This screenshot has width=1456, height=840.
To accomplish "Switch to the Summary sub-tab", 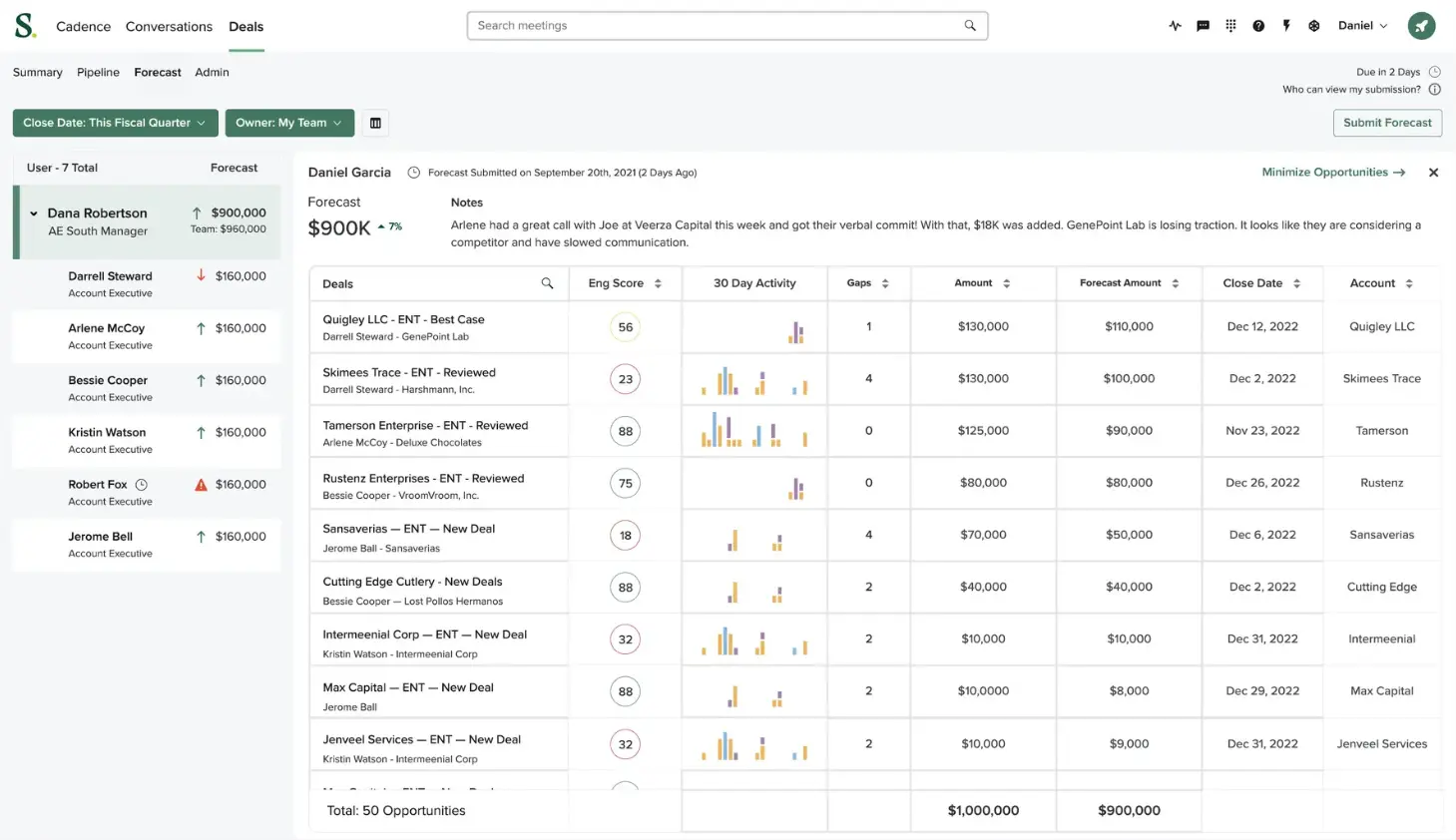I will point(38,72).
